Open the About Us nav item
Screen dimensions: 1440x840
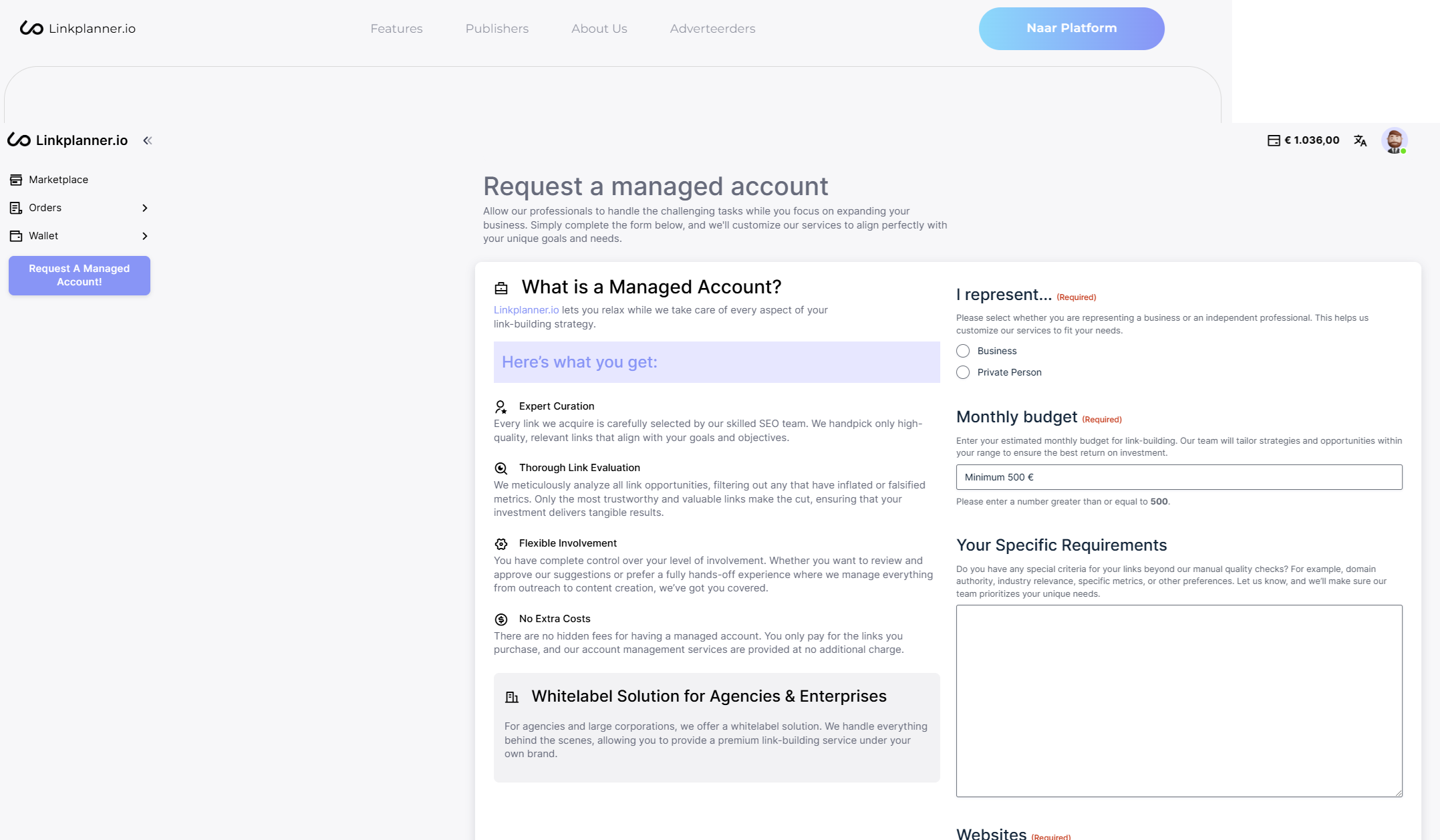pos(599,29)
